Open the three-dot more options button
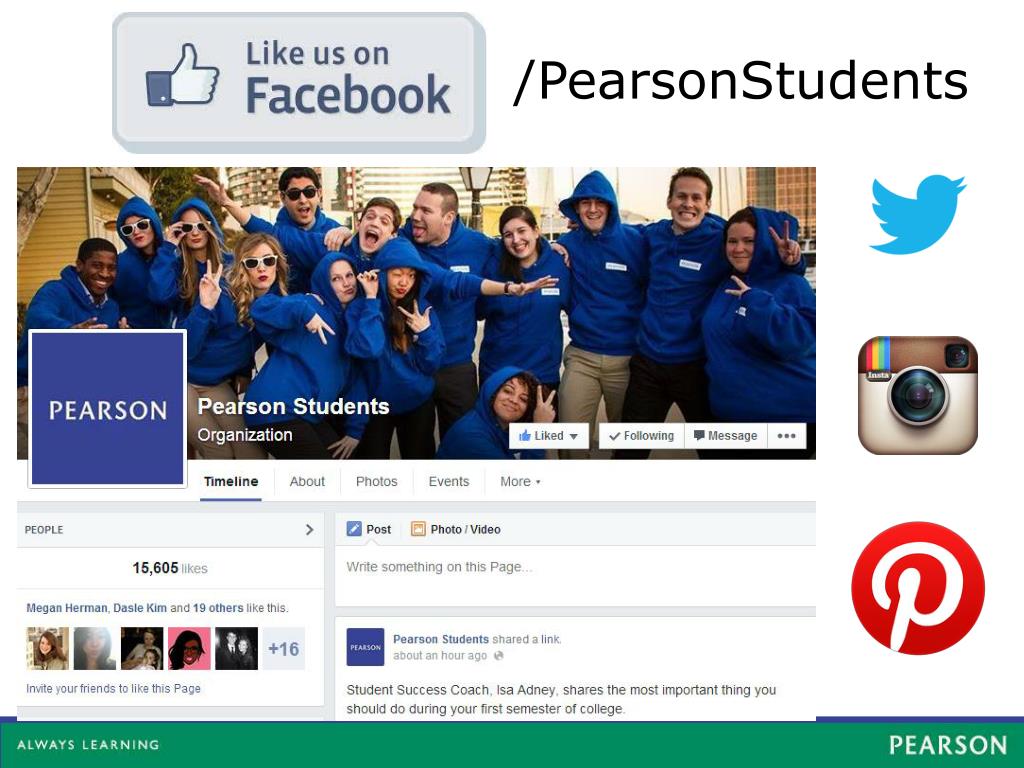Screen dimensions: 1024x768 786,436
